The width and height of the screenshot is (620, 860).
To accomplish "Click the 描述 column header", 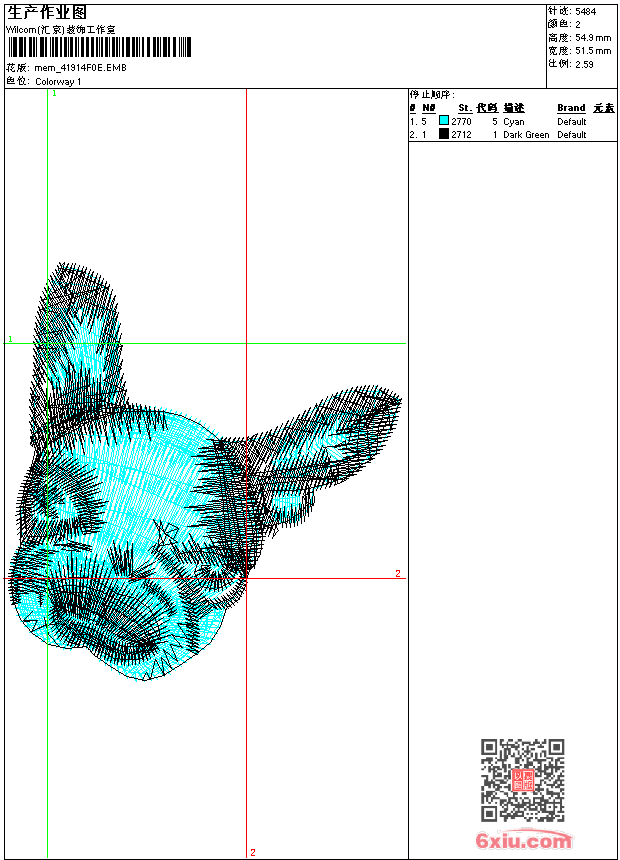I will coord(513,108).
